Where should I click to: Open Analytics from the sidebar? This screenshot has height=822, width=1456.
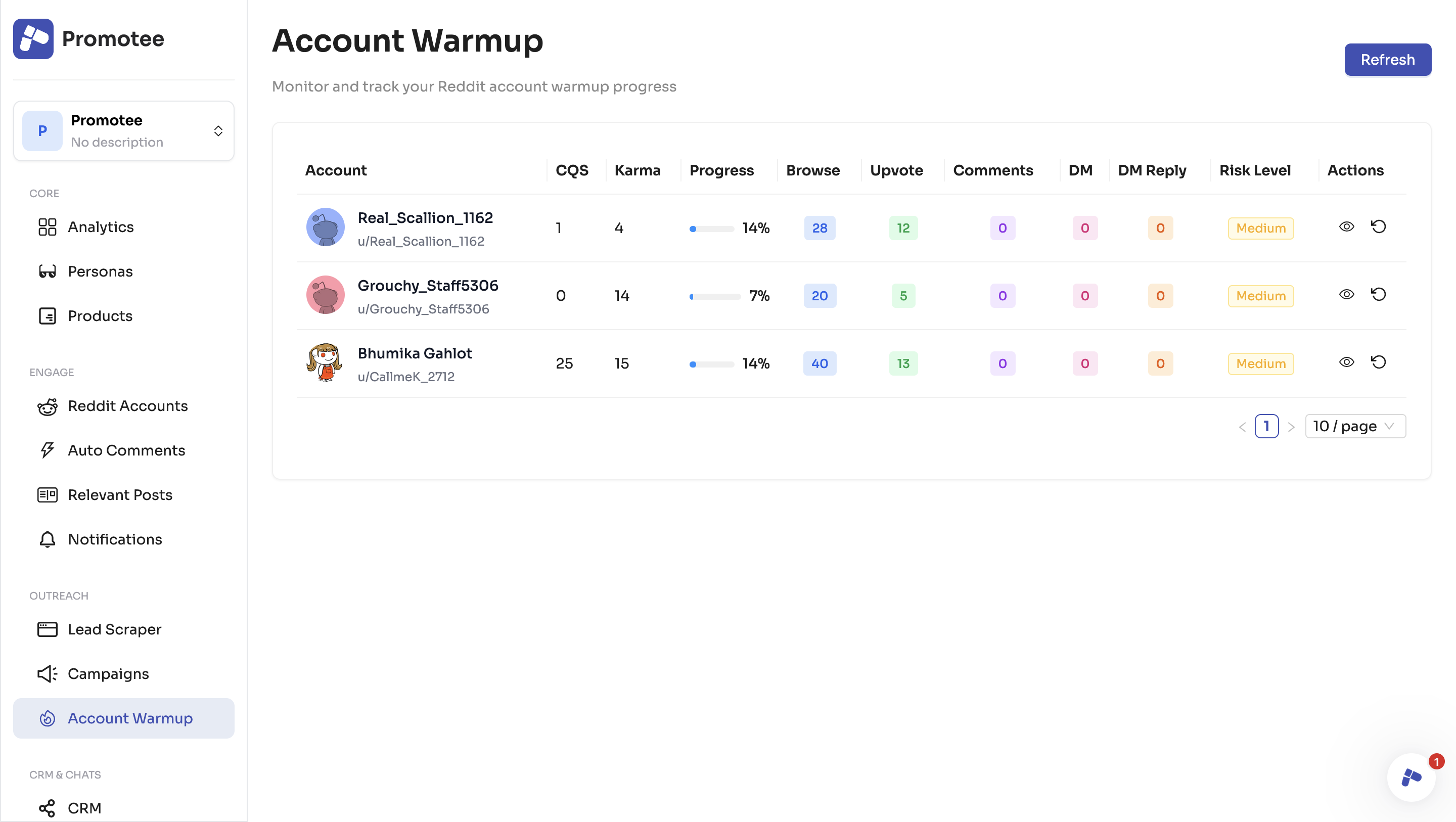(123, 226)
